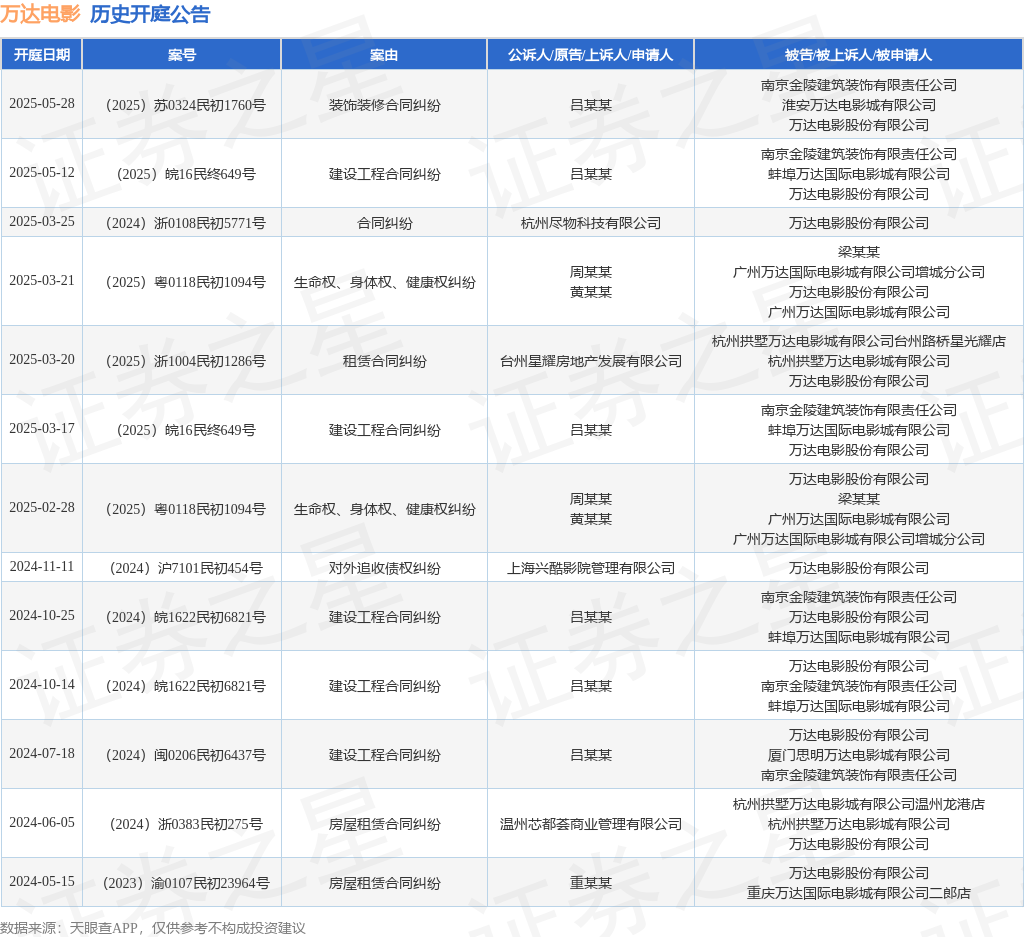Click 生命权、身体权、健康权纠纷 in 2025-03-21 row
Viewport: 1024px width, 937px height.
[384, 282]
